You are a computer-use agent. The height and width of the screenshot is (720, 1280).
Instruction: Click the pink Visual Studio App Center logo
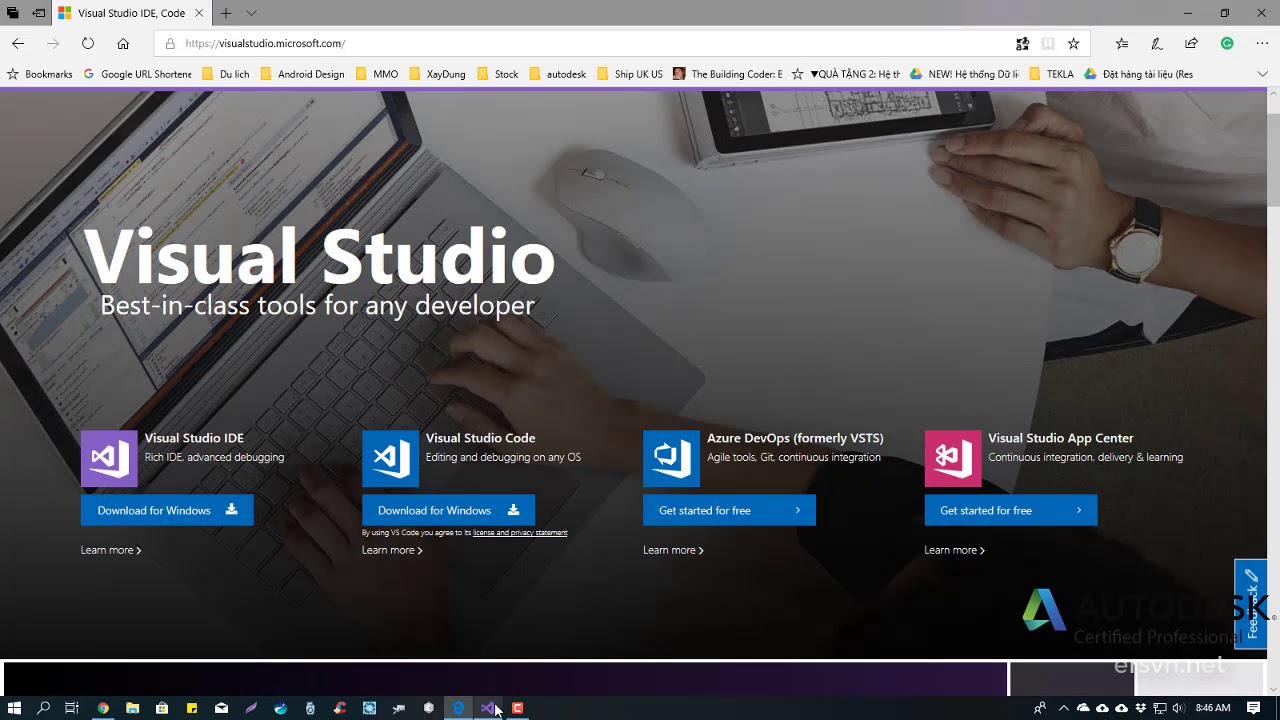953,458
